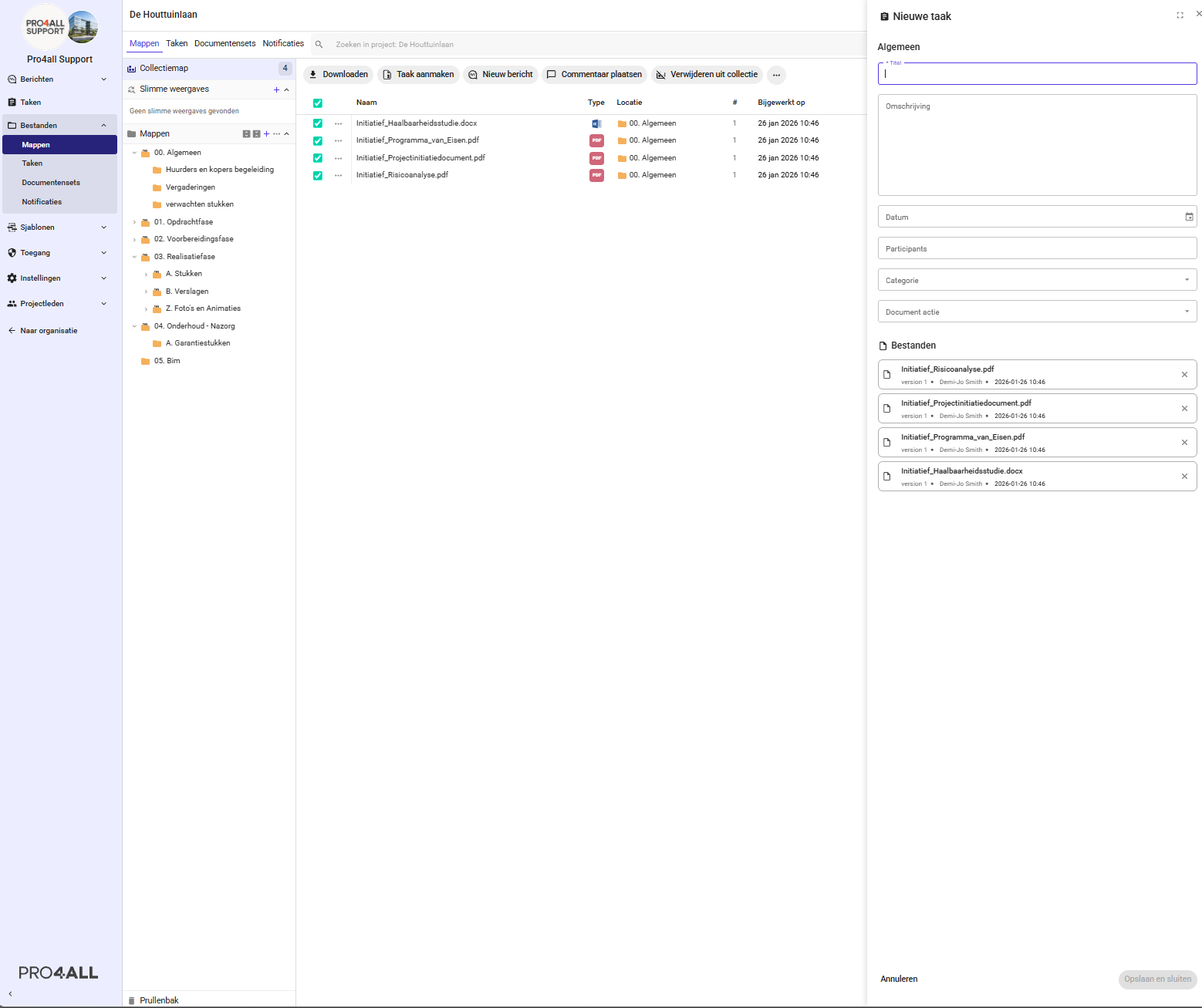Expand the Berichten sidebar section
1202x1008 pixels.
click(103, 79)
